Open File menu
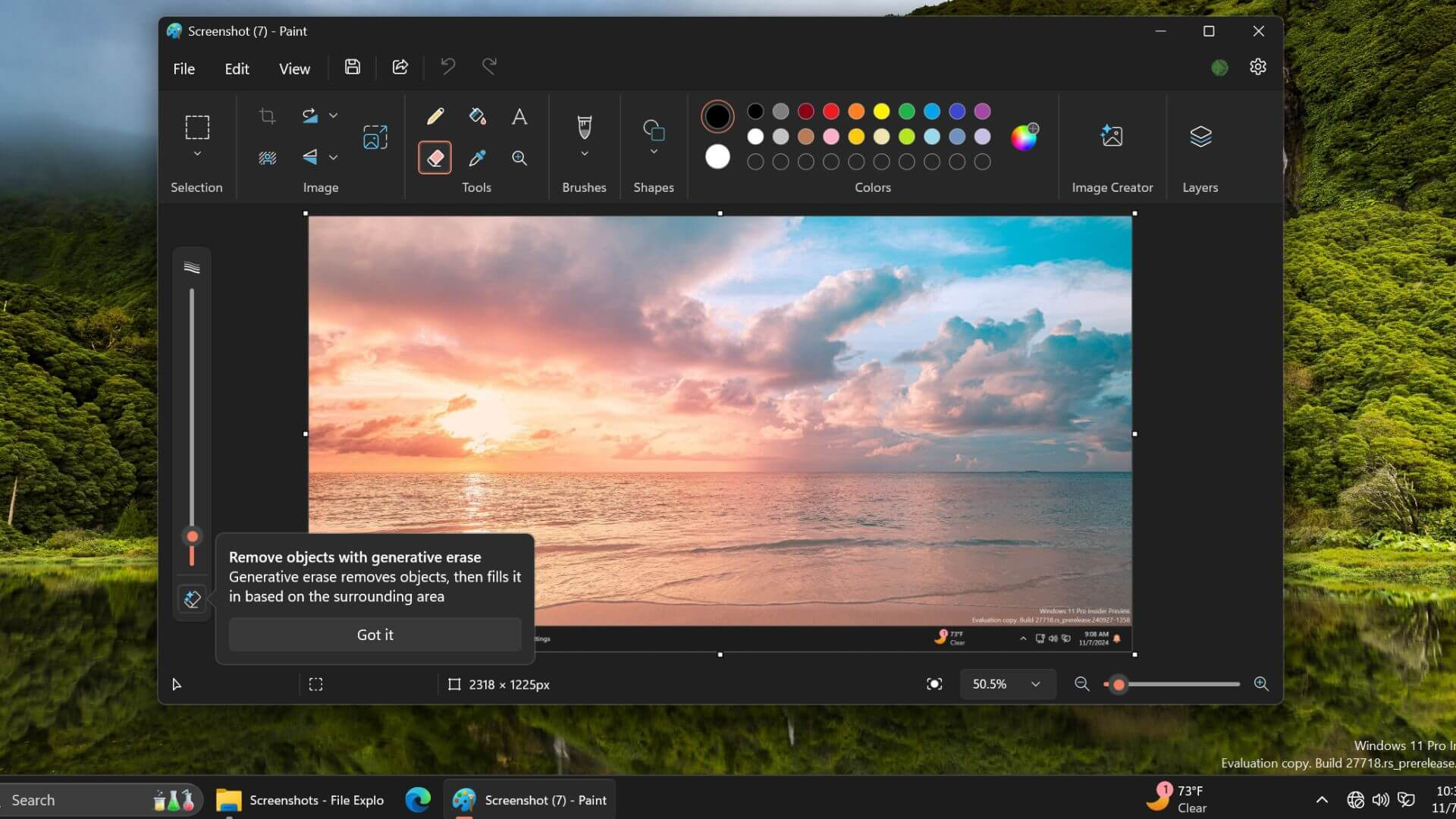The height and width of the screenshot is (819, 1456). [x=183, y=67]
